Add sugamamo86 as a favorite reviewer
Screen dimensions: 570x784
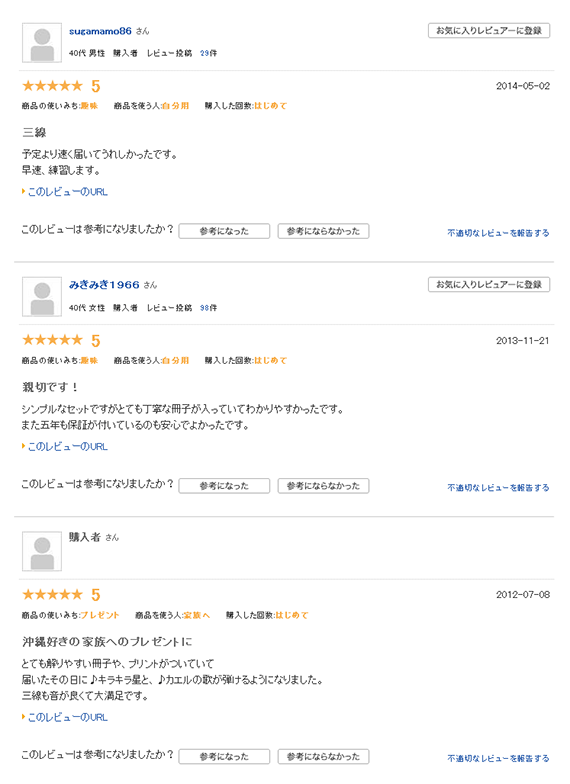tap(489, 30)
